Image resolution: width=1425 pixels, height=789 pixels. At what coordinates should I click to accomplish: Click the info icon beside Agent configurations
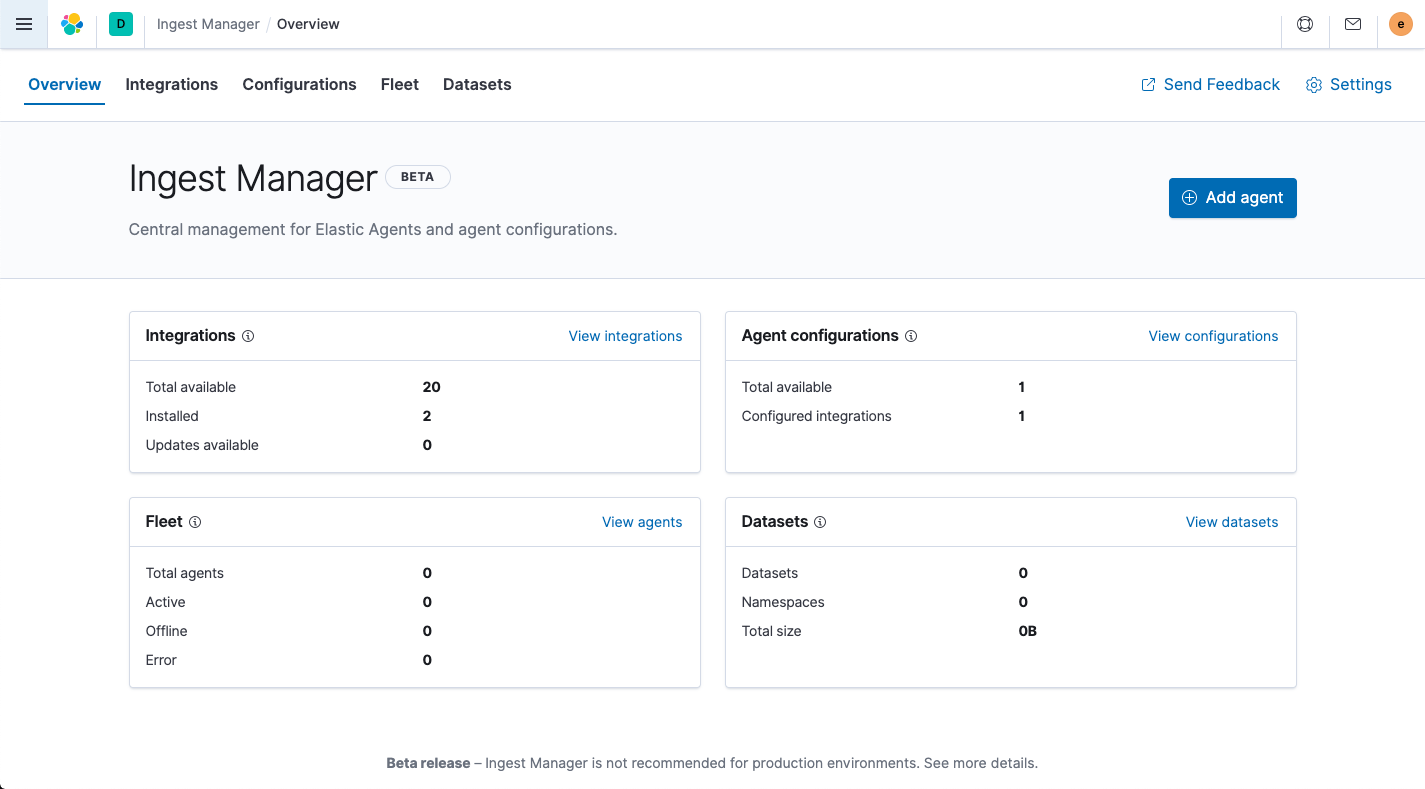(911, 336)
